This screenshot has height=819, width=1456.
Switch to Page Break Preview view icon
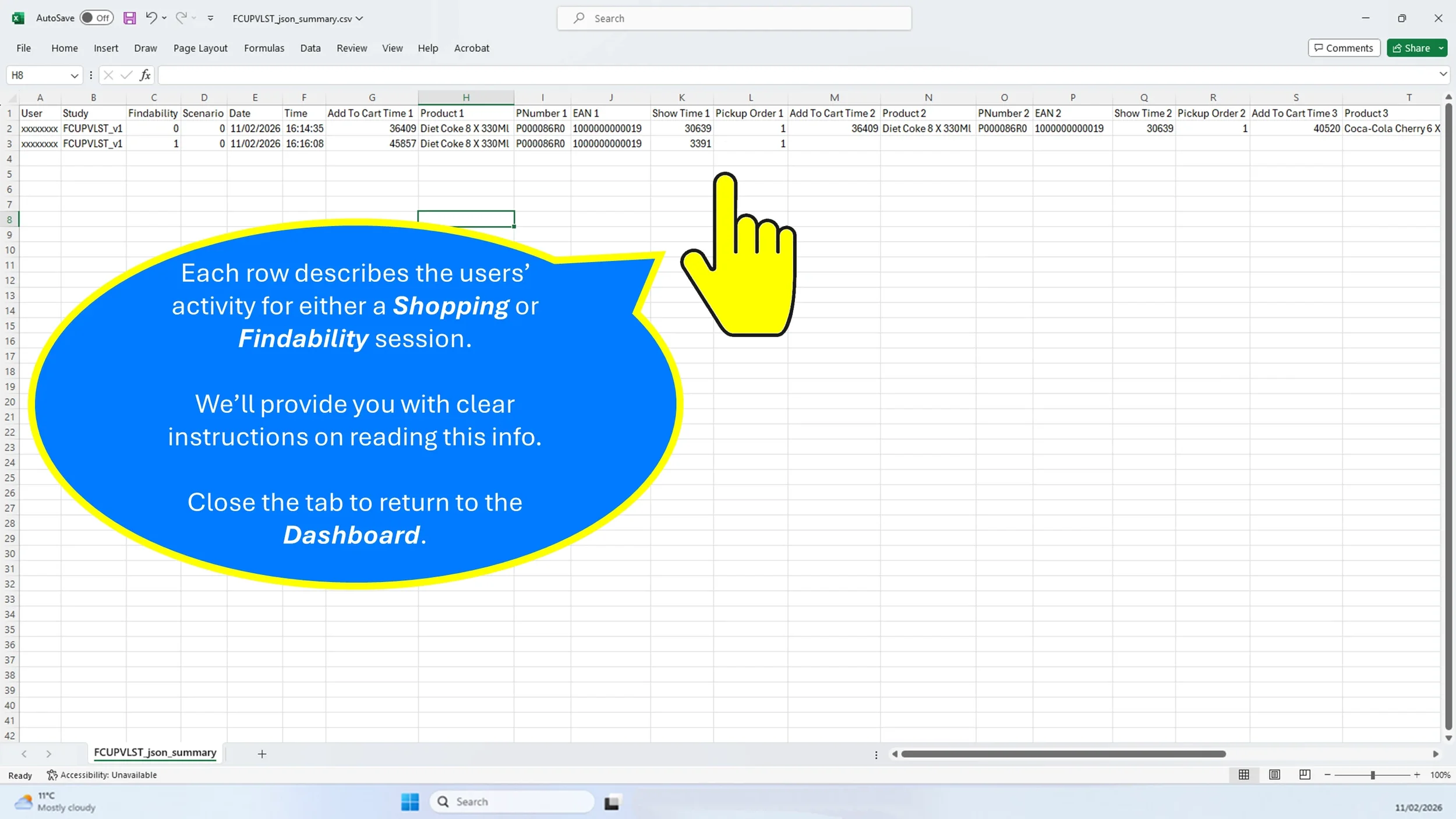[1305, 775]
